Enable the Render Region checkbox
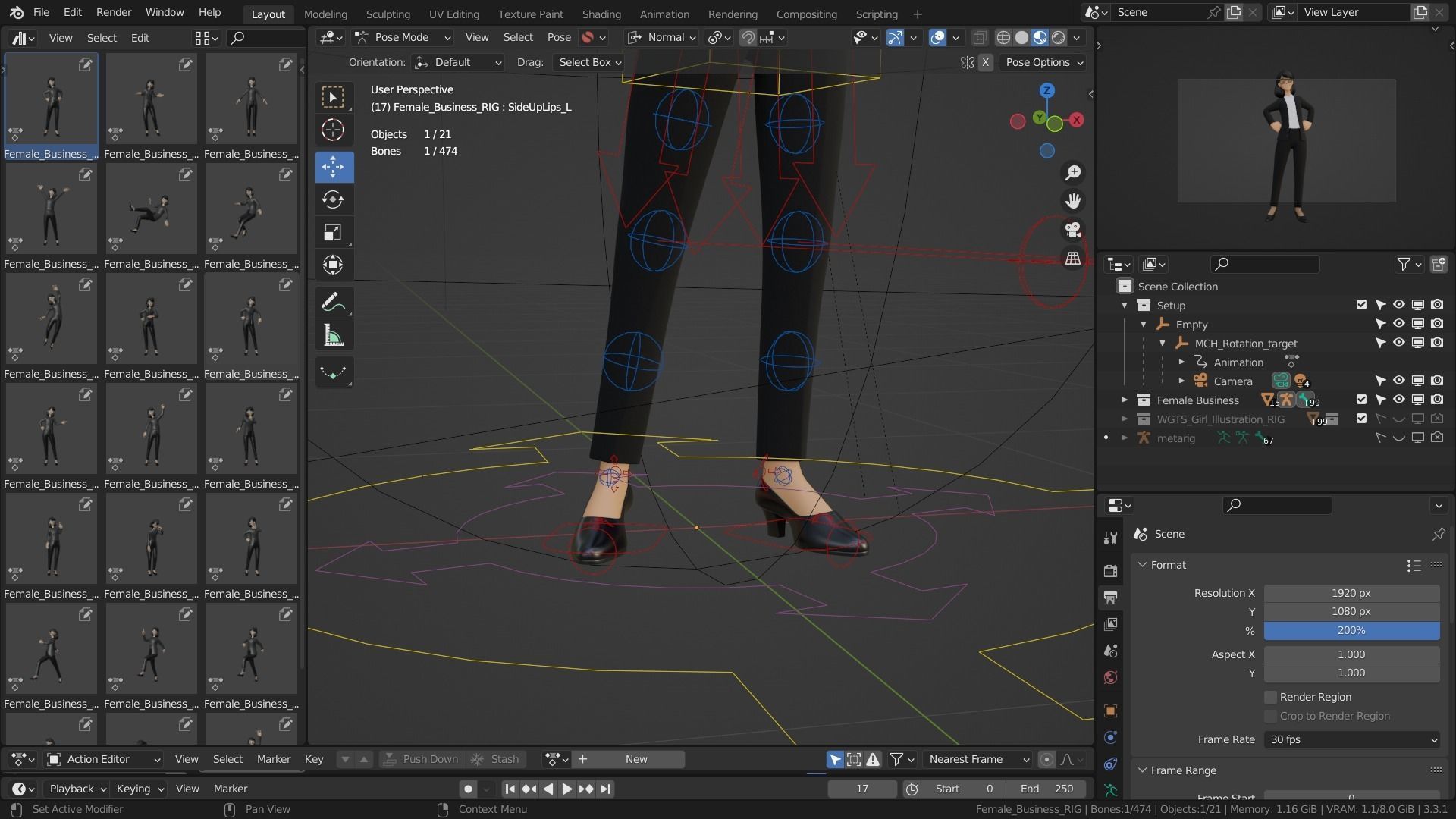Image resolution: width=1456 pixels, height=819 pixels. (1270, 697)
